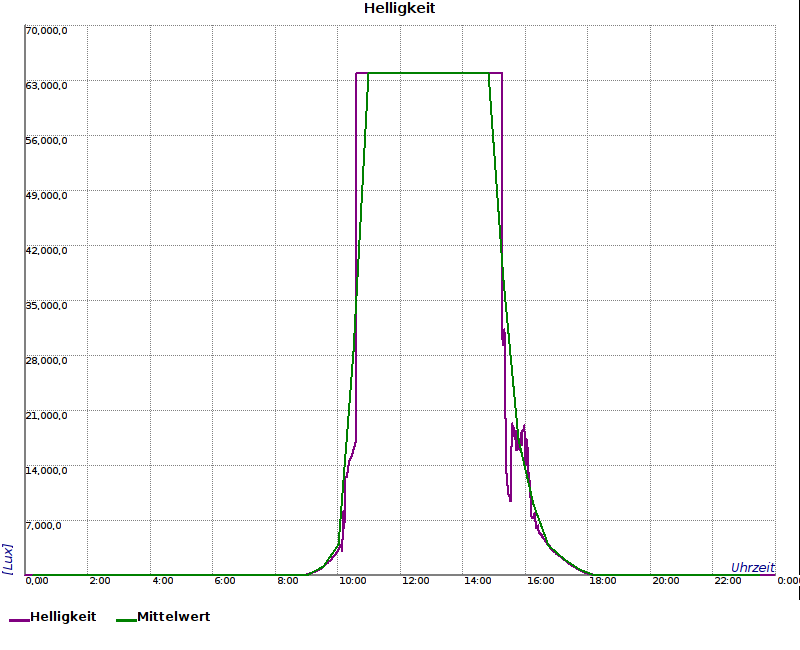Click the purple Helligkeit legend color line
800x650 pixels.
click(x=19, y=620)
